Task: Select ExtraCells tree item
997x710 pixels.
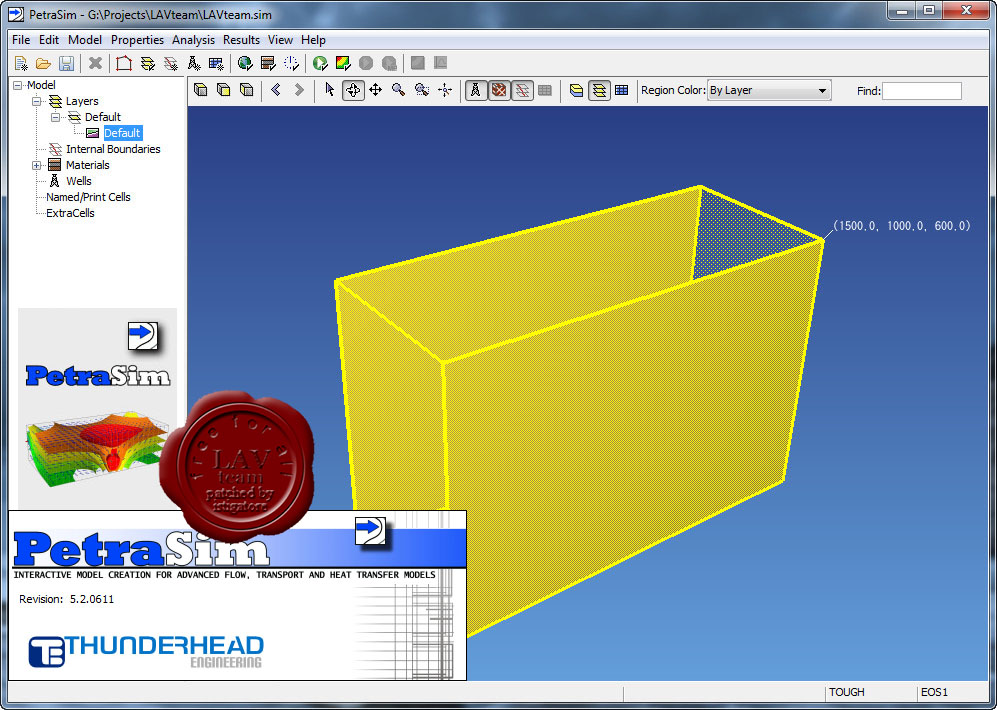Action: [71, 213]
